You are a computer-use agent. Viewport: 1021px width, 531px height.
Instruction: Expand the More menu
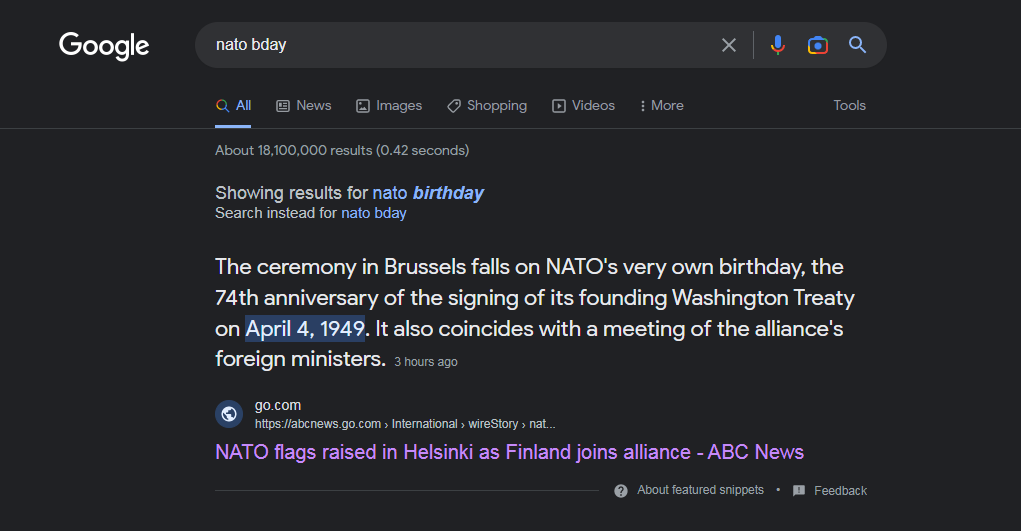tap(662, 106)
